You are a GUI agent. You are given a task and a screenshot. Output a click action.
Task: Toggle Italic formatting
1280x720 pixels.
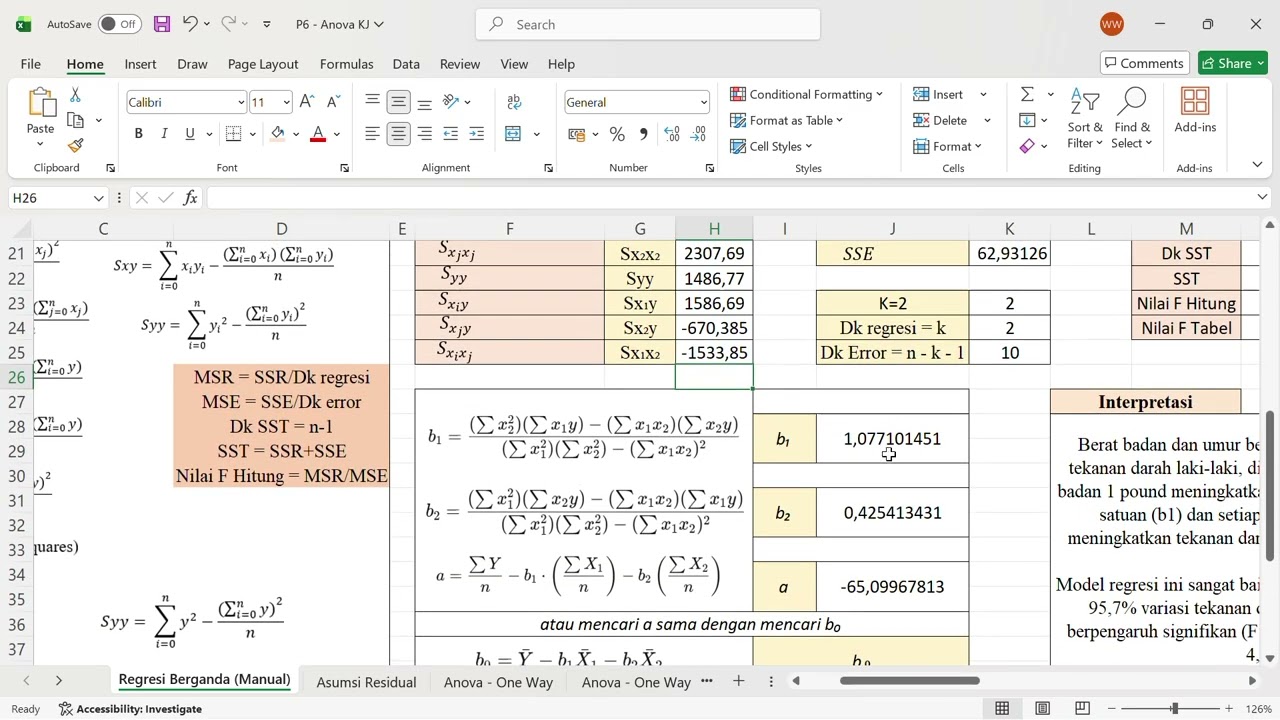(164, 134)
